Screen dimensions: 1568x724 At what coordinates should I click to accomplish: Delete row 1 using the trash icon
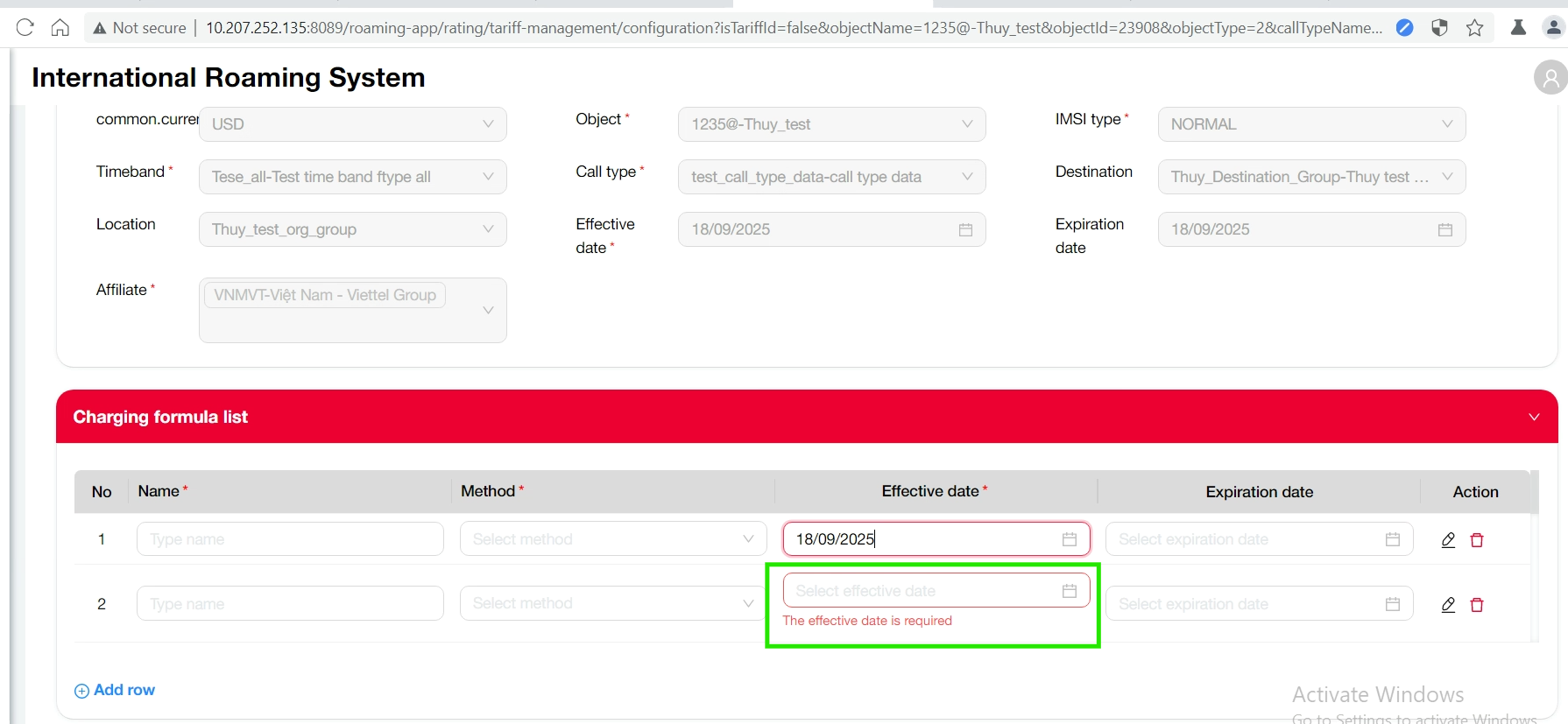(x=1477, y=540)
